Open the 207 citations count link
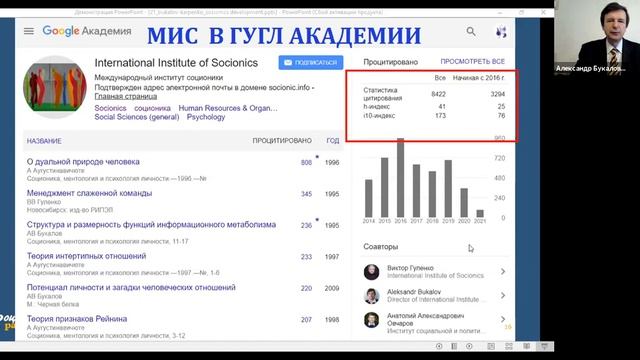The width and height of the screenshot is (640, 360). (306, 320)
